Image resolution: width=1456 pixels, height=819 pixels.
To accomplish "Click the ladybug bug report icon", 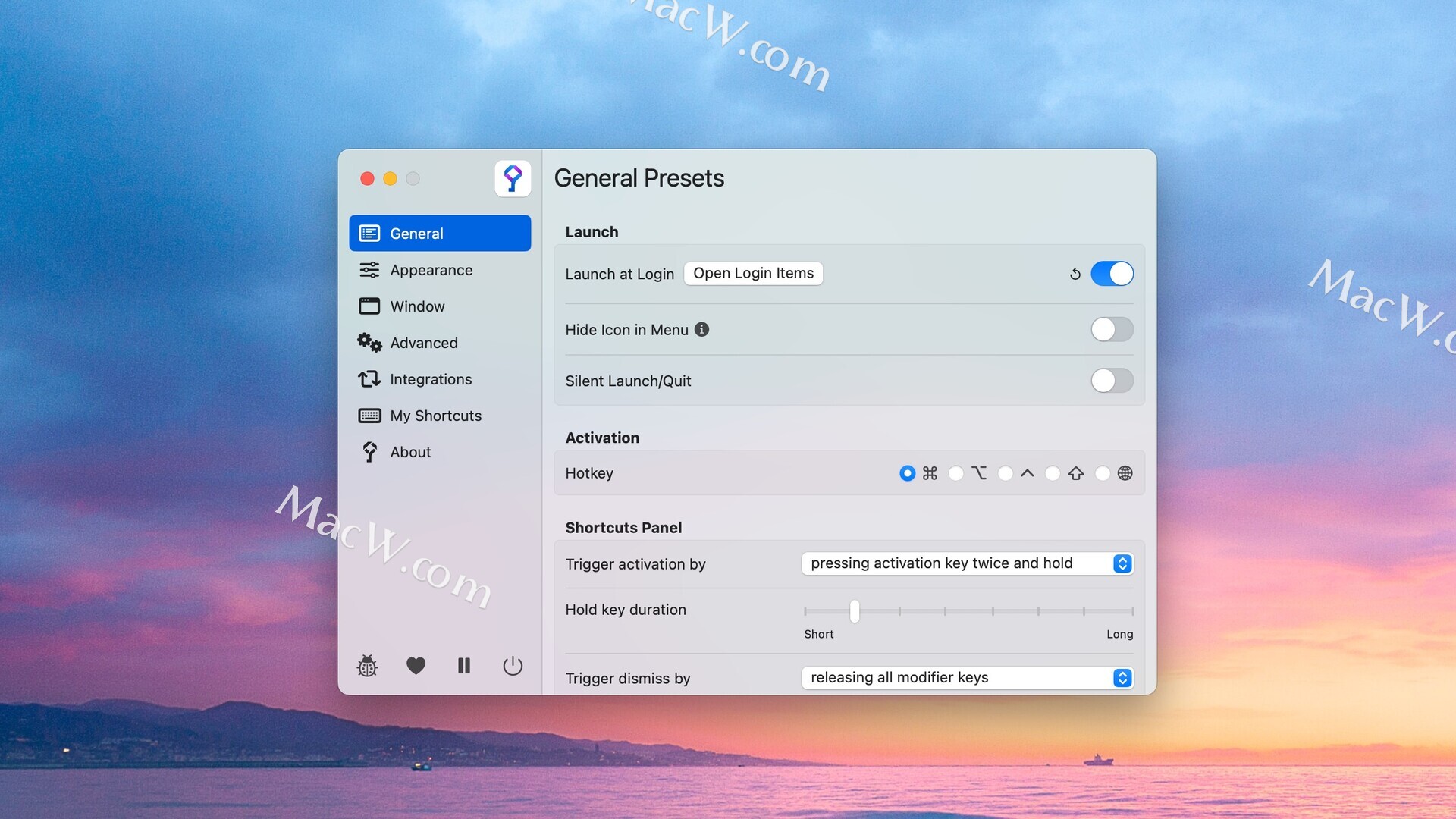I will (x=367, y=666).
